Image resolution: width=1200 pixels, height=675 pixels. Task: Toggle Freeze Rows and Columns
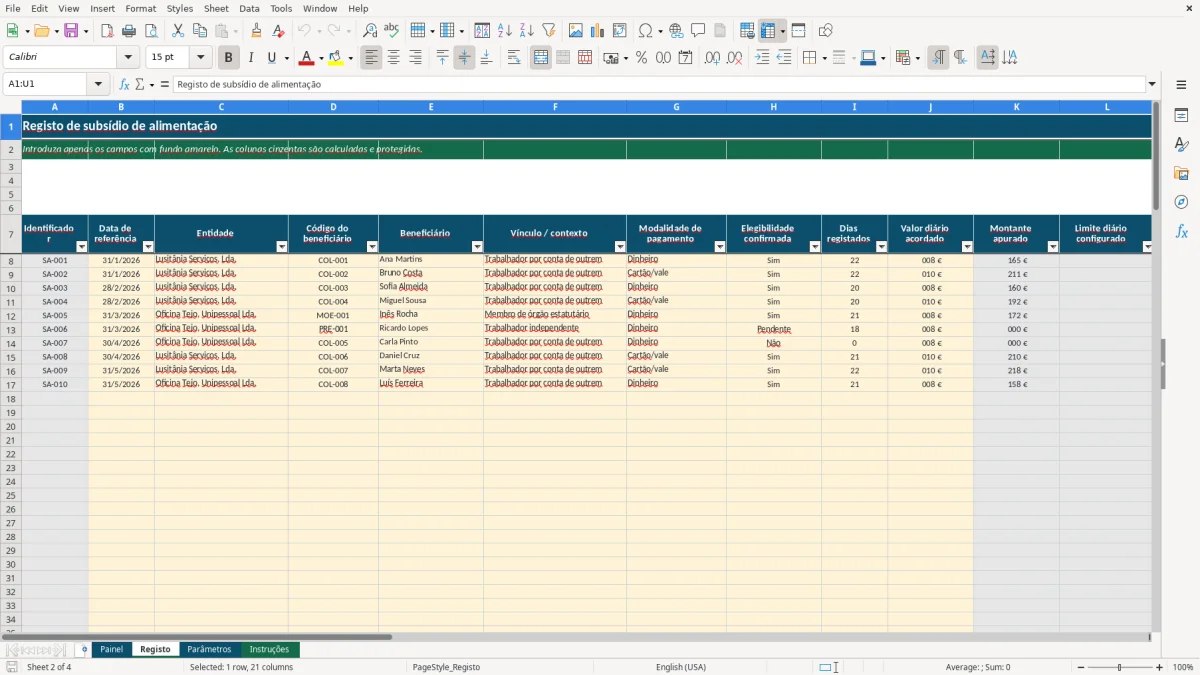768,31
